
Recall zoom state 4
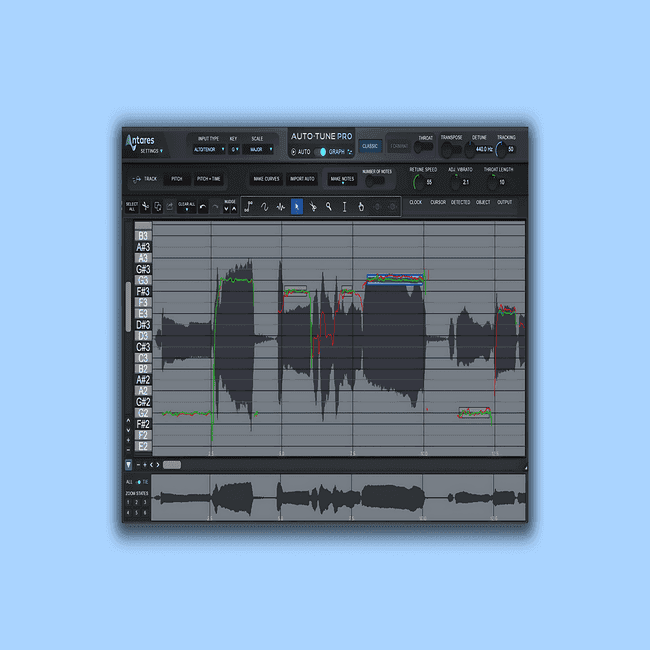tap(128, 513)
